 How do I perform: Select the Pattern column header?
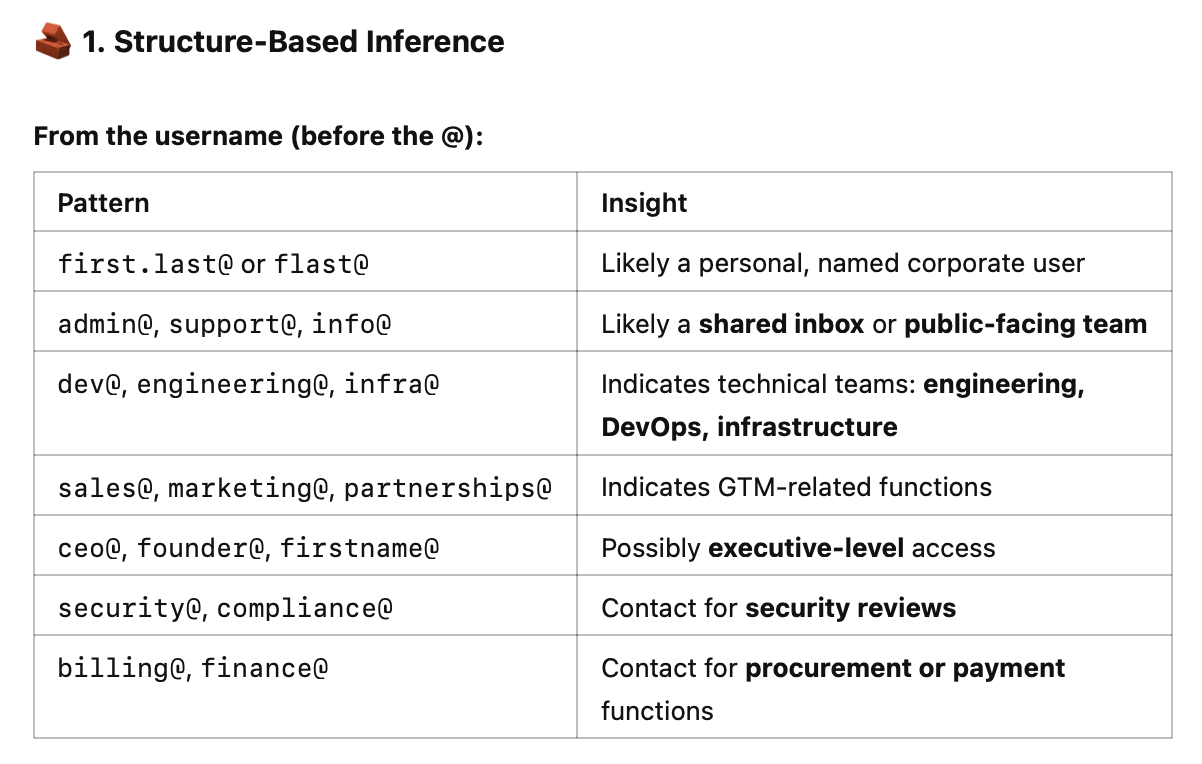[x=103, y=203]
